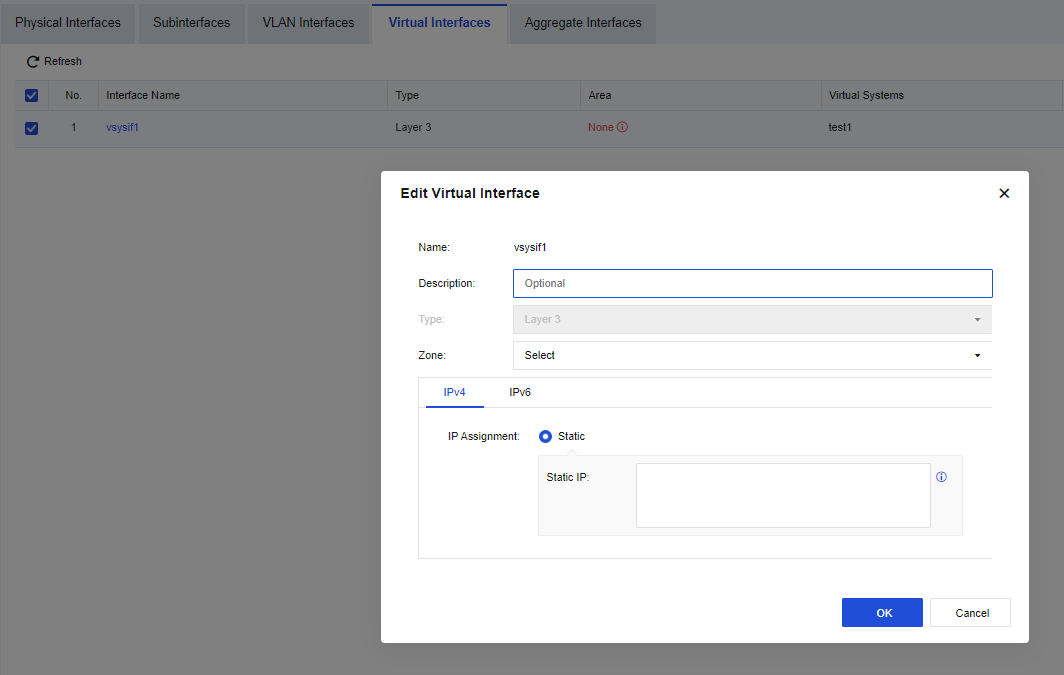Click the warning icon next to None

pyautogui.click(x=622, y=128)
